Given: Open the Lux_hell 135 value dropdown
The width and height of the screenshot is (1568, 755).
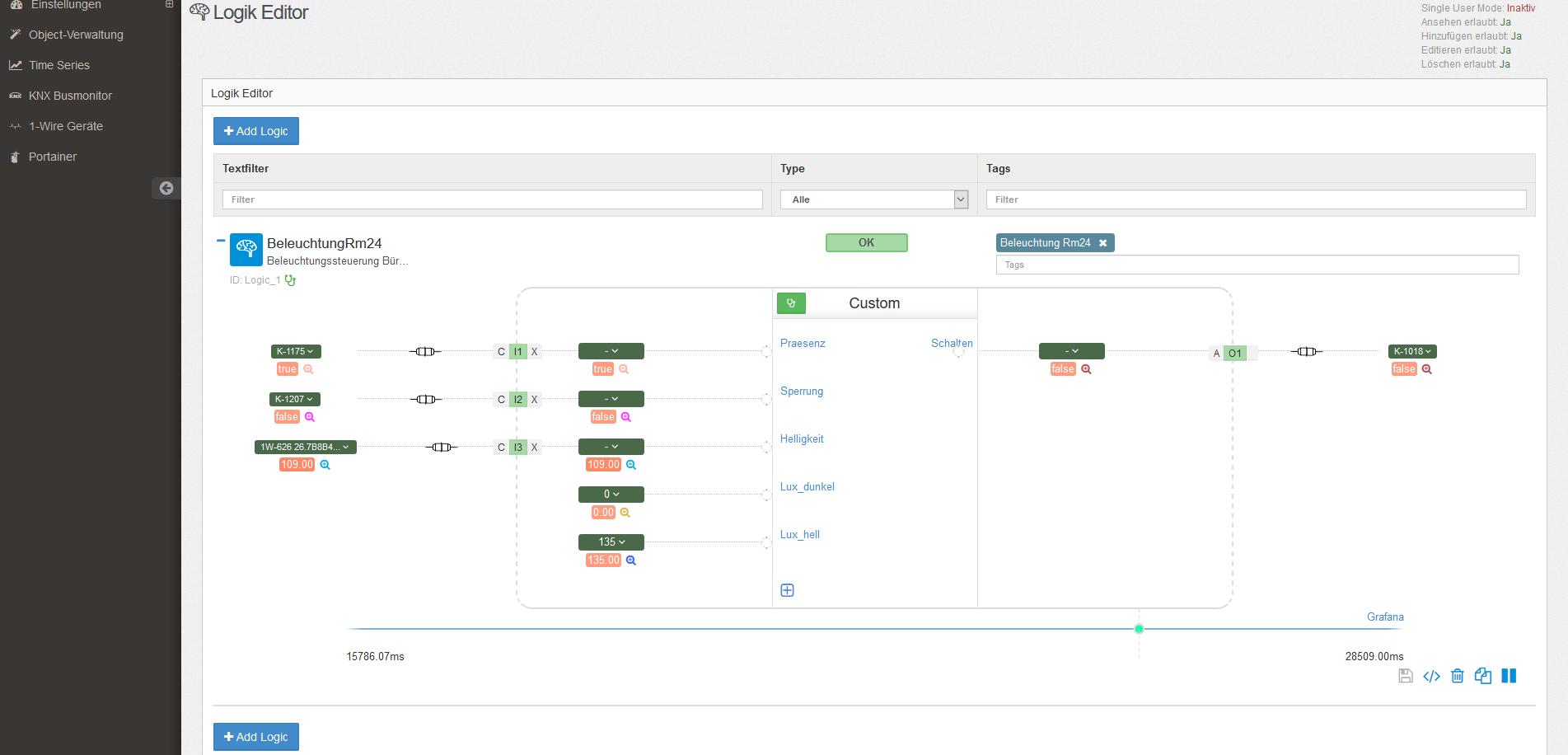Looking at the screenshot, I should click(611, 542).
